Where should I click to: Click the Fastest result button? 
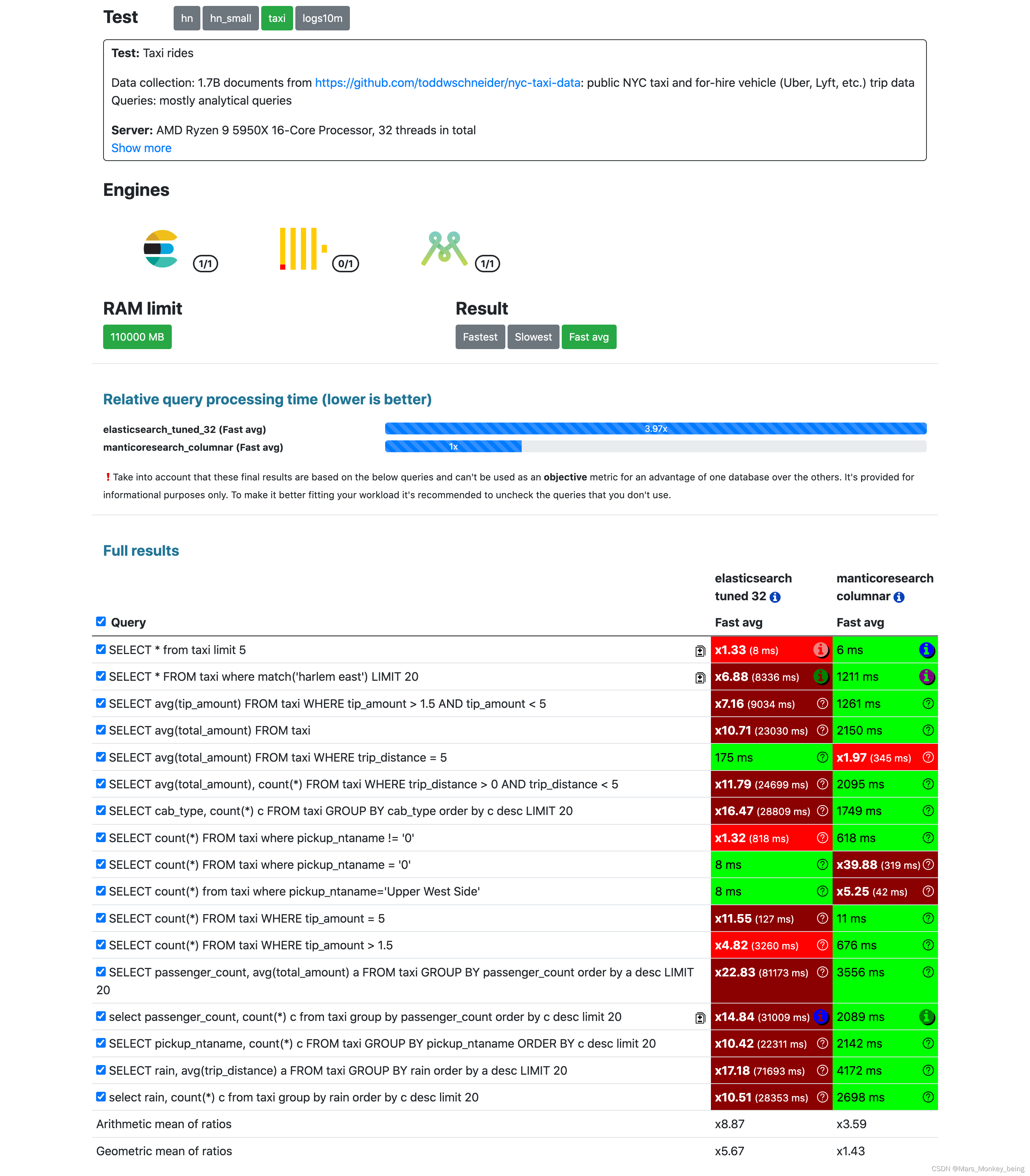point(480,337)
